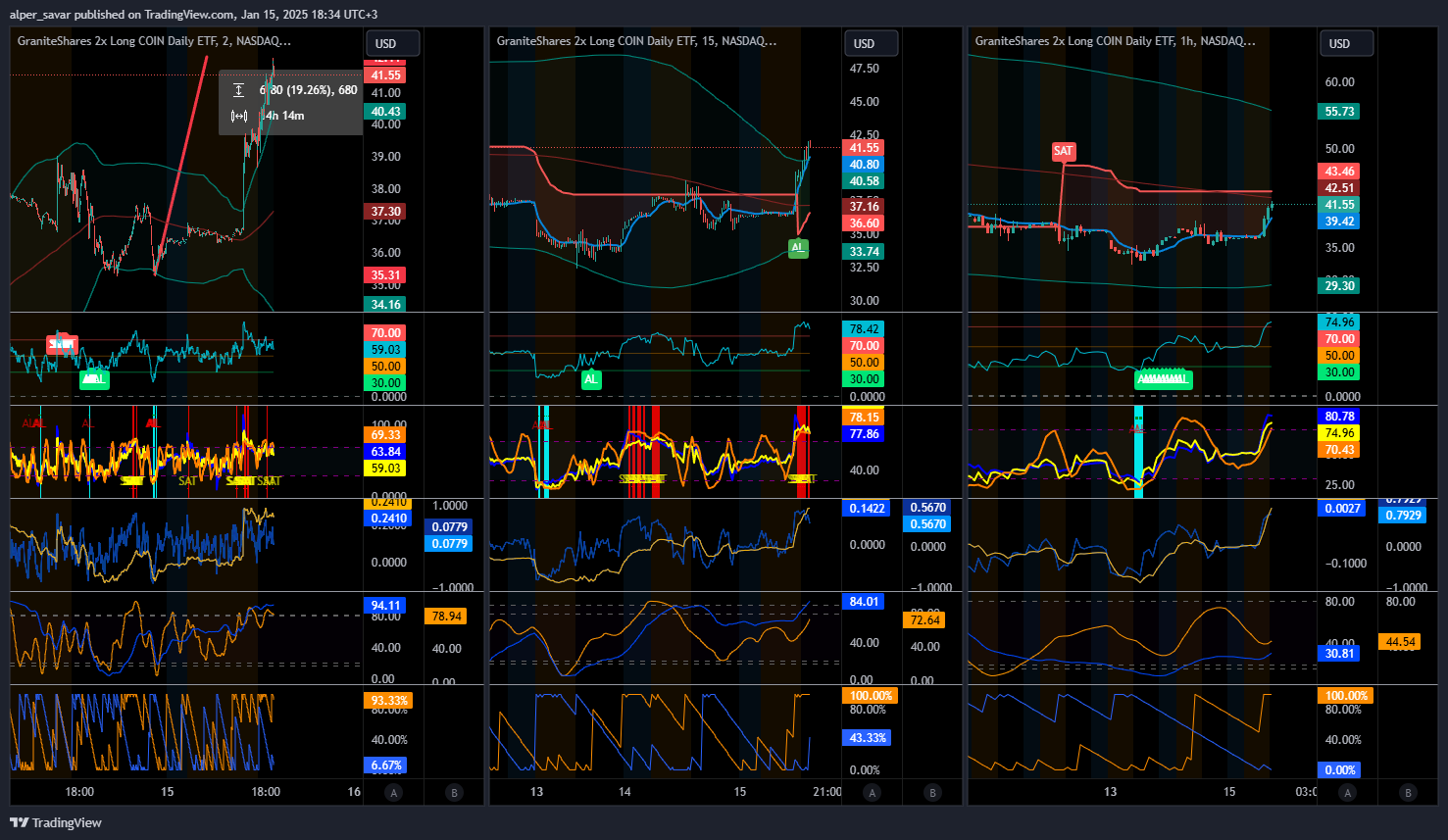Click the '4h 14m' duration text in the tooltip
1448x840 pixels.
click(x=284, y=116)
